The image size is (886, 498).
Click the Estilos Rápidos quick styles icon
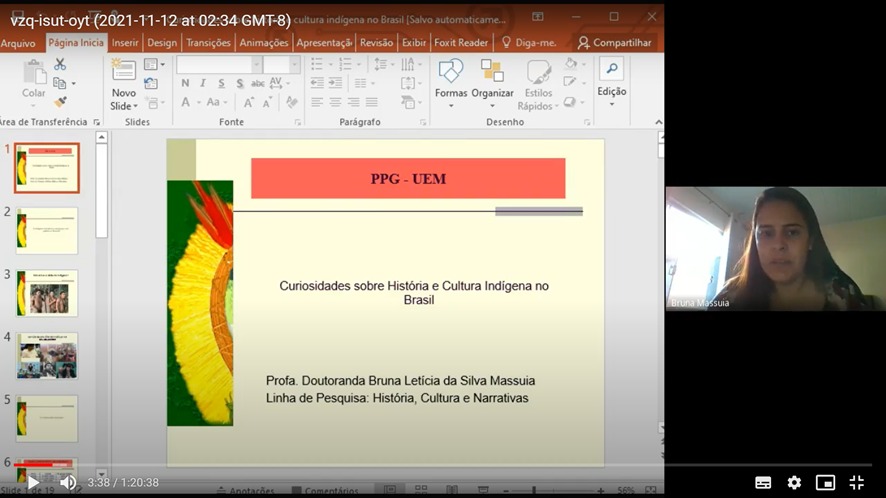click(x=538, y=72)
